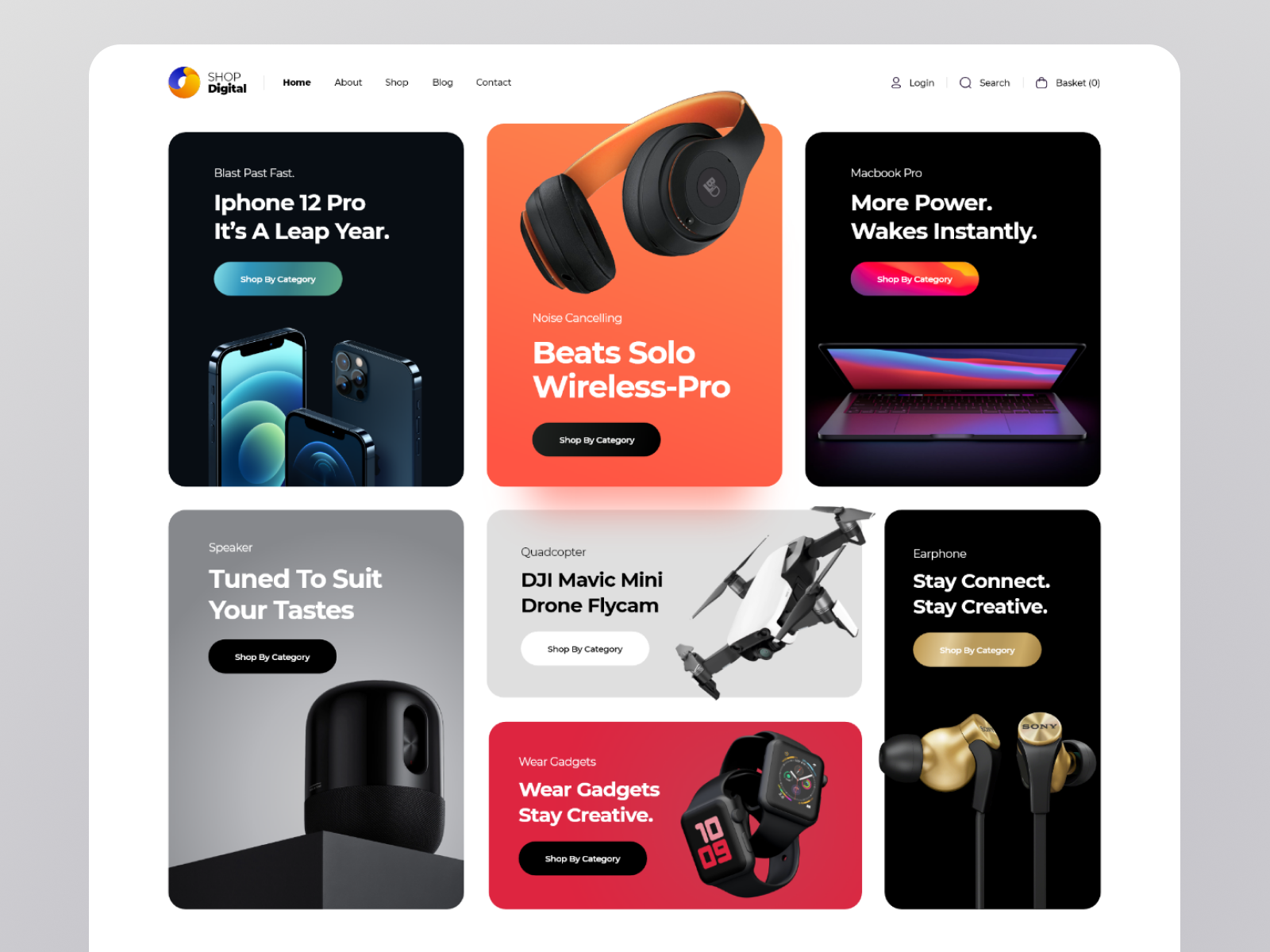Click the Search magnifier icon
Viewport: 1270px width, 952px height.
(x=965, y=83)
